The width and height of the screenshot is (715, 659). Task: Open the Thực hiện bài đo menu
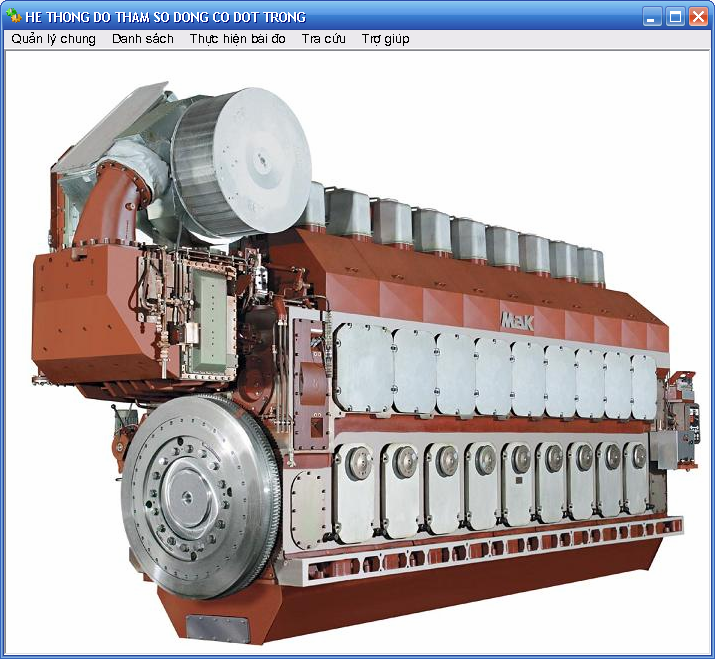238,39
